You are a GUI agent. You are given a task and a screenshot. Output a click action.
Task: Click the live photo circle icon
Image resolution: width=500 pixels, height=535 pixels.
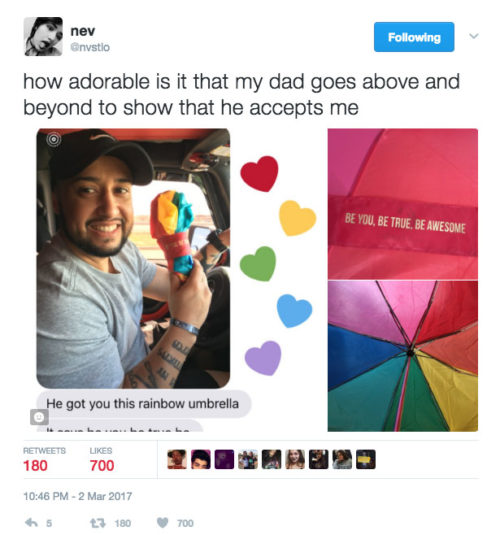pyautogui.click(x=54, y=139)
